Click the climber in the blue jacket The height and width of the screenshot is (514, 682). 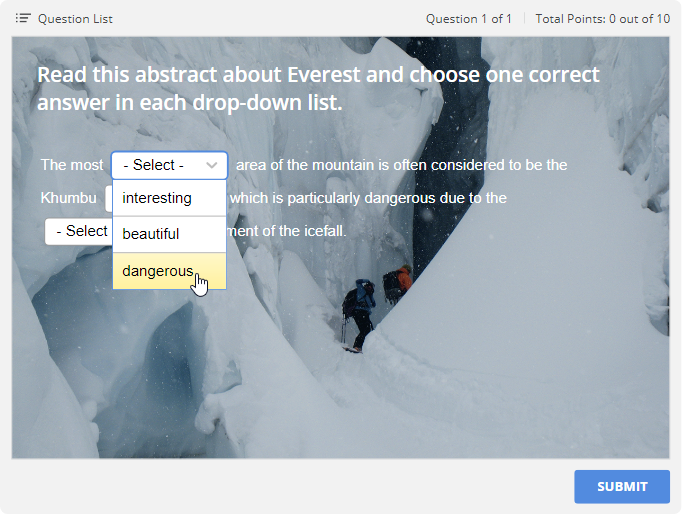click(x=361, y=310)
